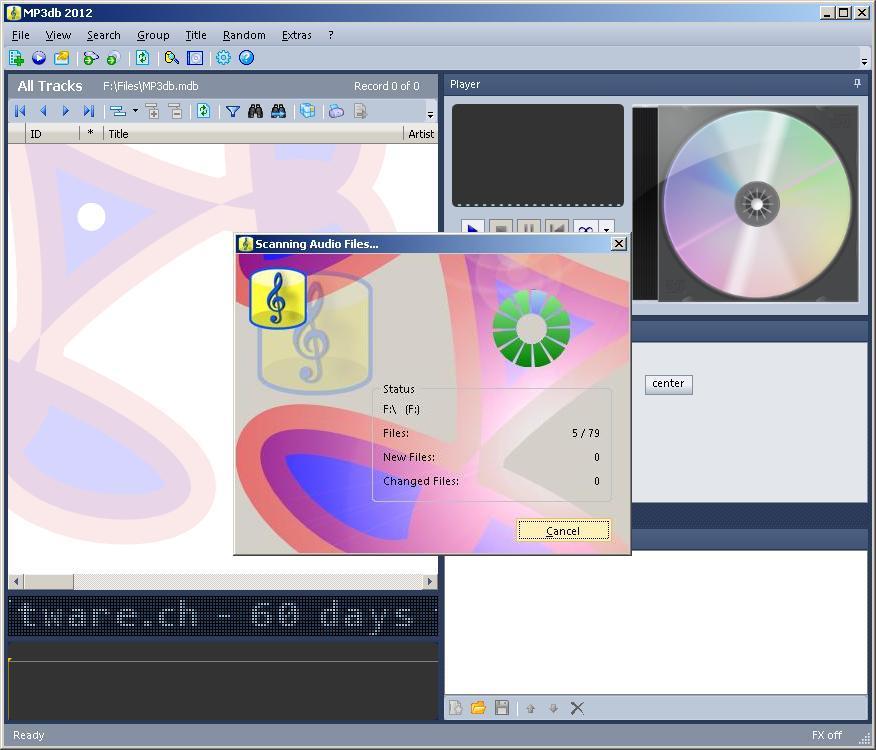Click expand all groups plus icon
The width and height of the screenshot is (876, 750).
(x=153, y=111)
